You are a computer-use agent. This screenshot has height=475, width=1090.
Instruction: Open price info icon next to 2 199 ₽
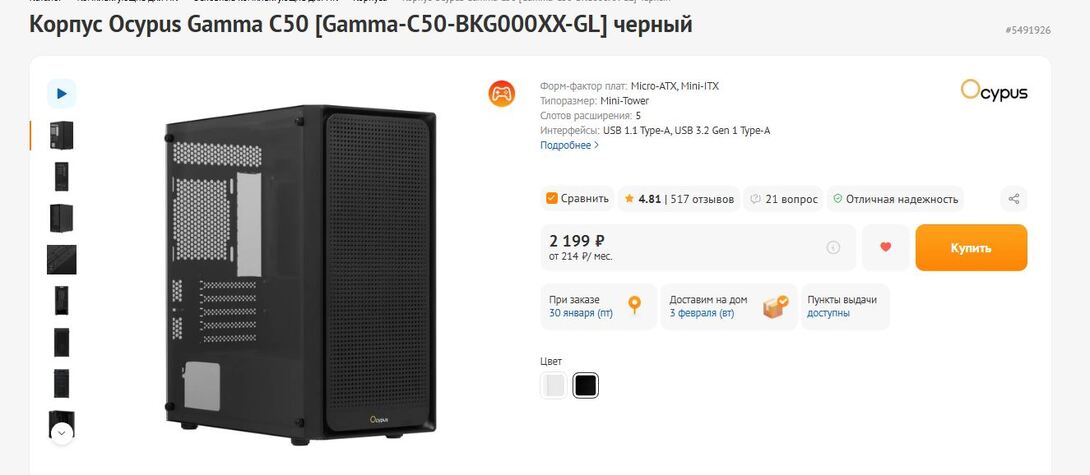pyautogui.click(x=833, y=247)
